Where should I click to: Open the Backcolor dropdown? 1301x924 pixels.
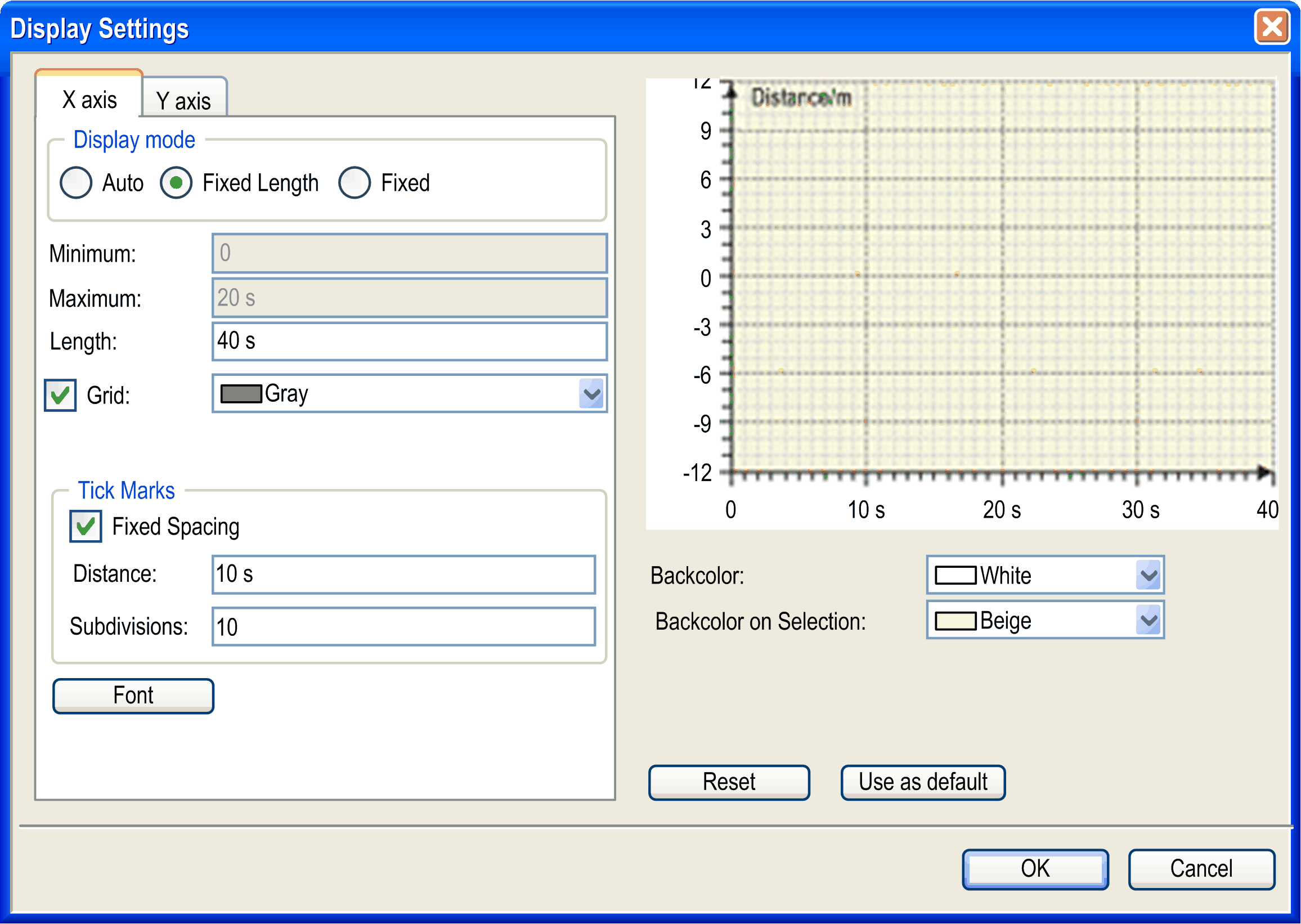(x=1148, y=575)
